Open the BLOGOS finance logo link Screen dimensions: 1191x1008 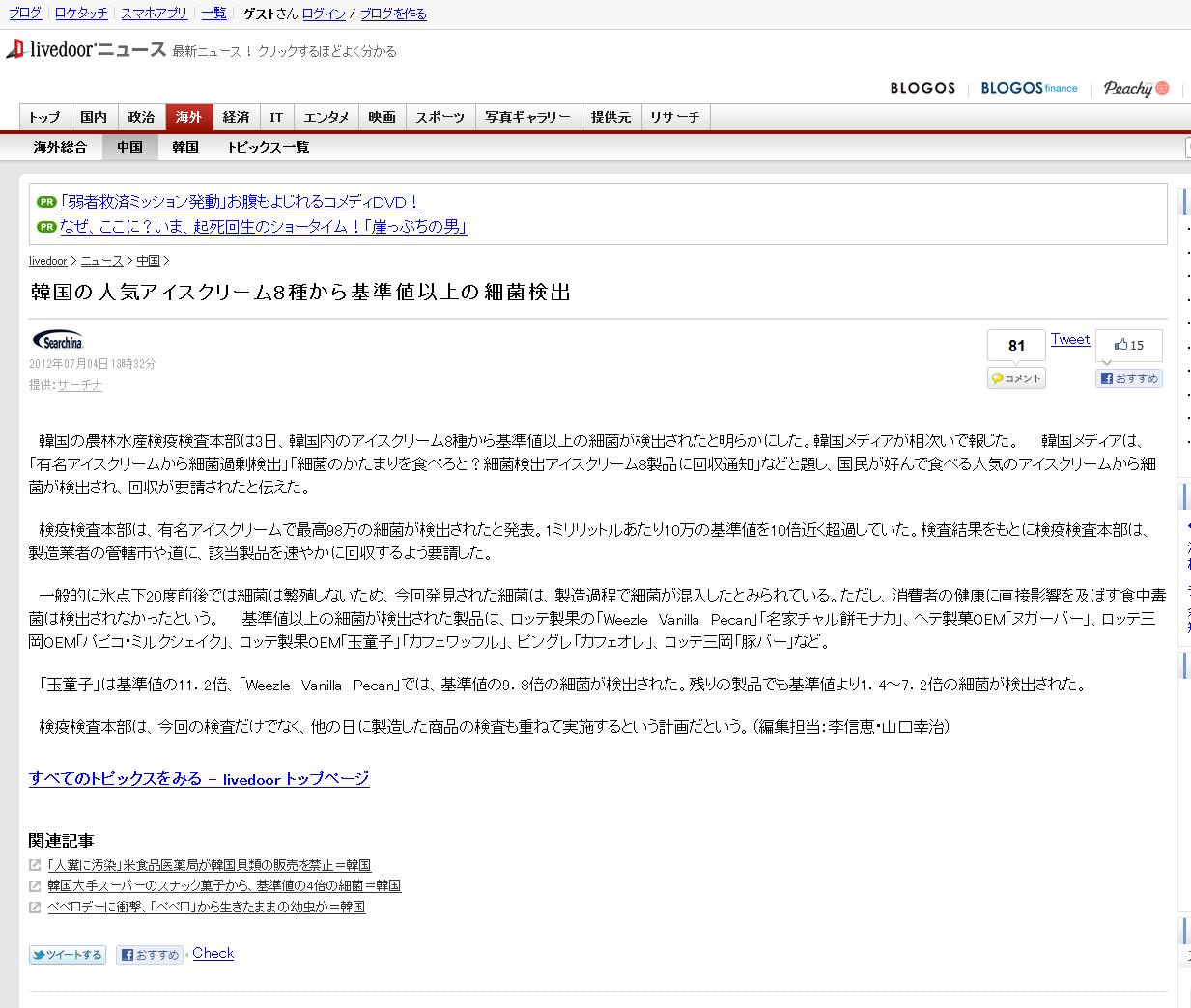pyautogui.click(x=1029, y=88)
